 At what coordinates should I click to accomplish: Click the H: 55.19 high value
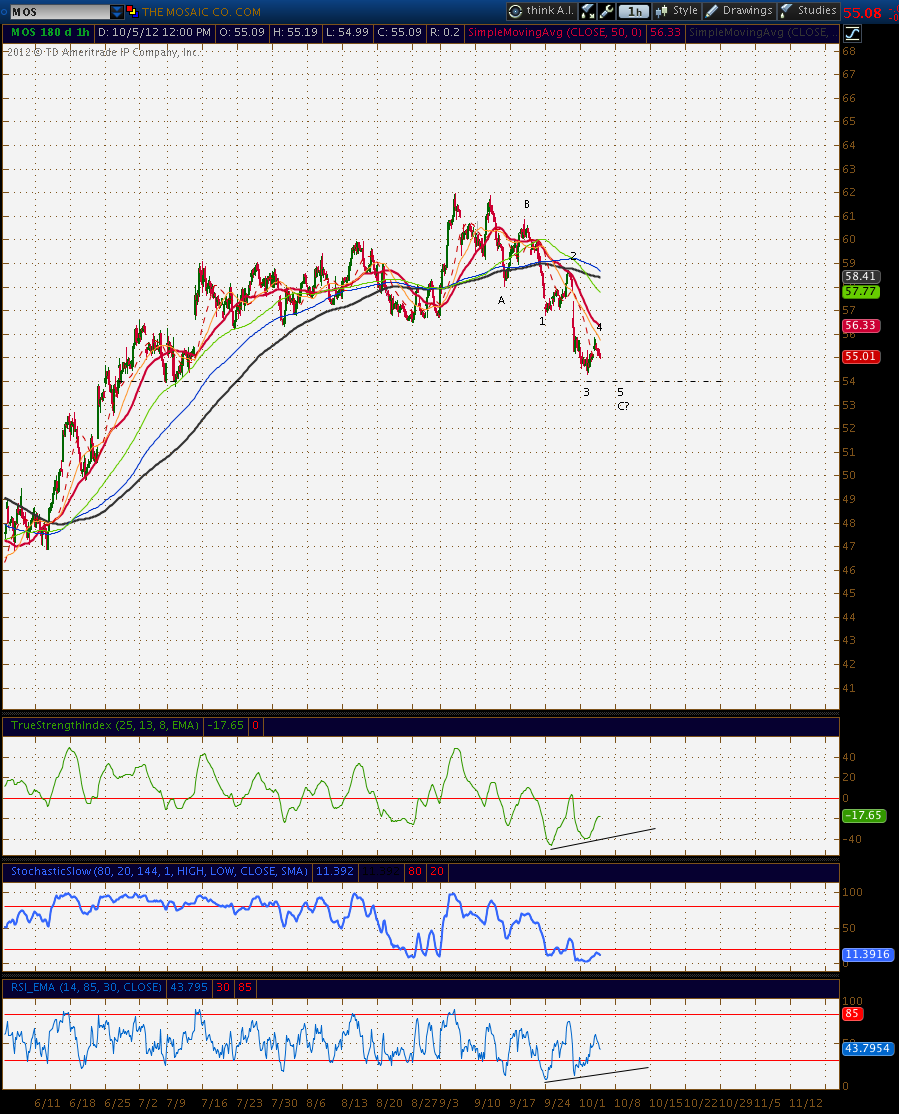click(x=296, y=33)
